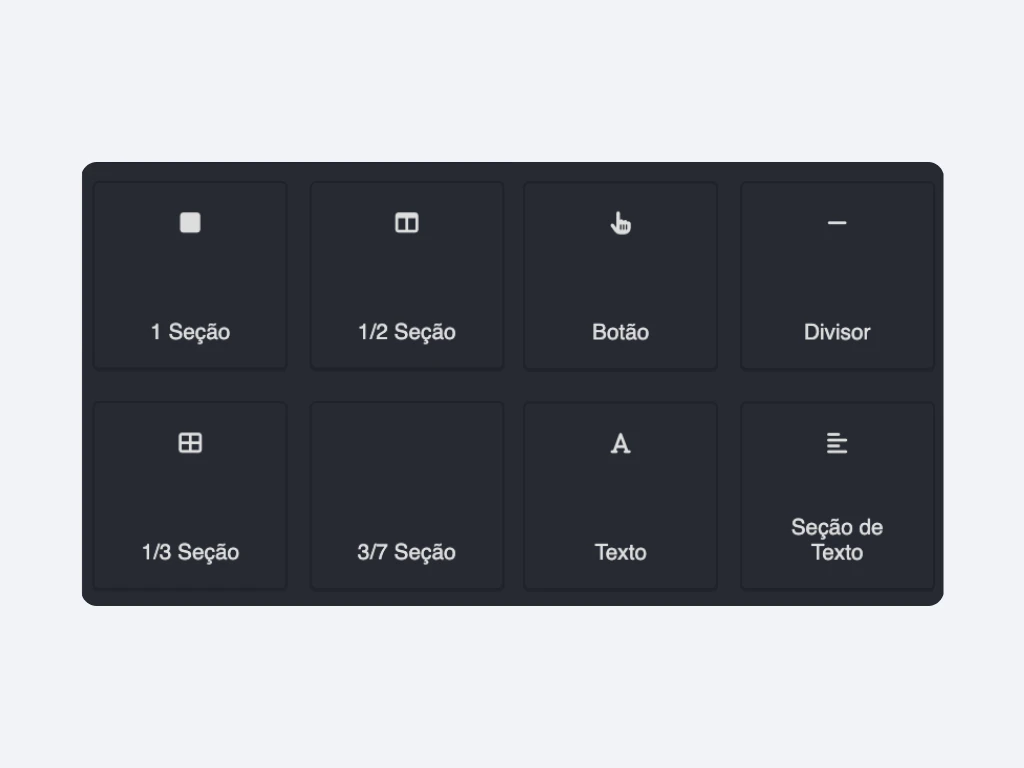Click the letter A Texto icon
1024x768 pixels.
tap(621, 444)
